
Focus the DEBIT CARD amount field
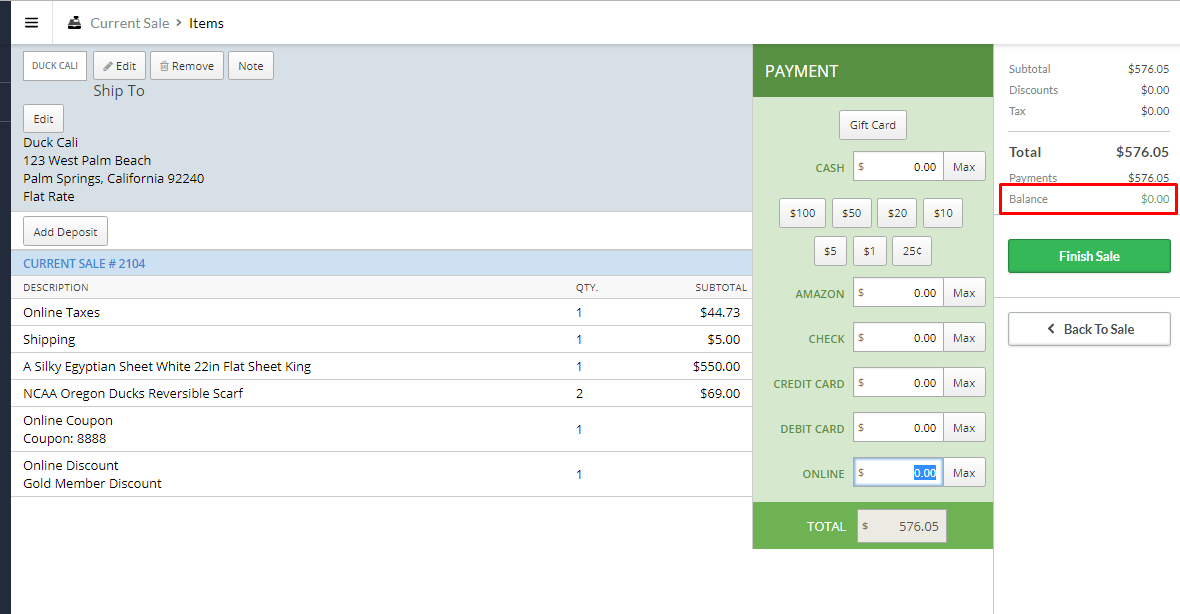[898, 427]
